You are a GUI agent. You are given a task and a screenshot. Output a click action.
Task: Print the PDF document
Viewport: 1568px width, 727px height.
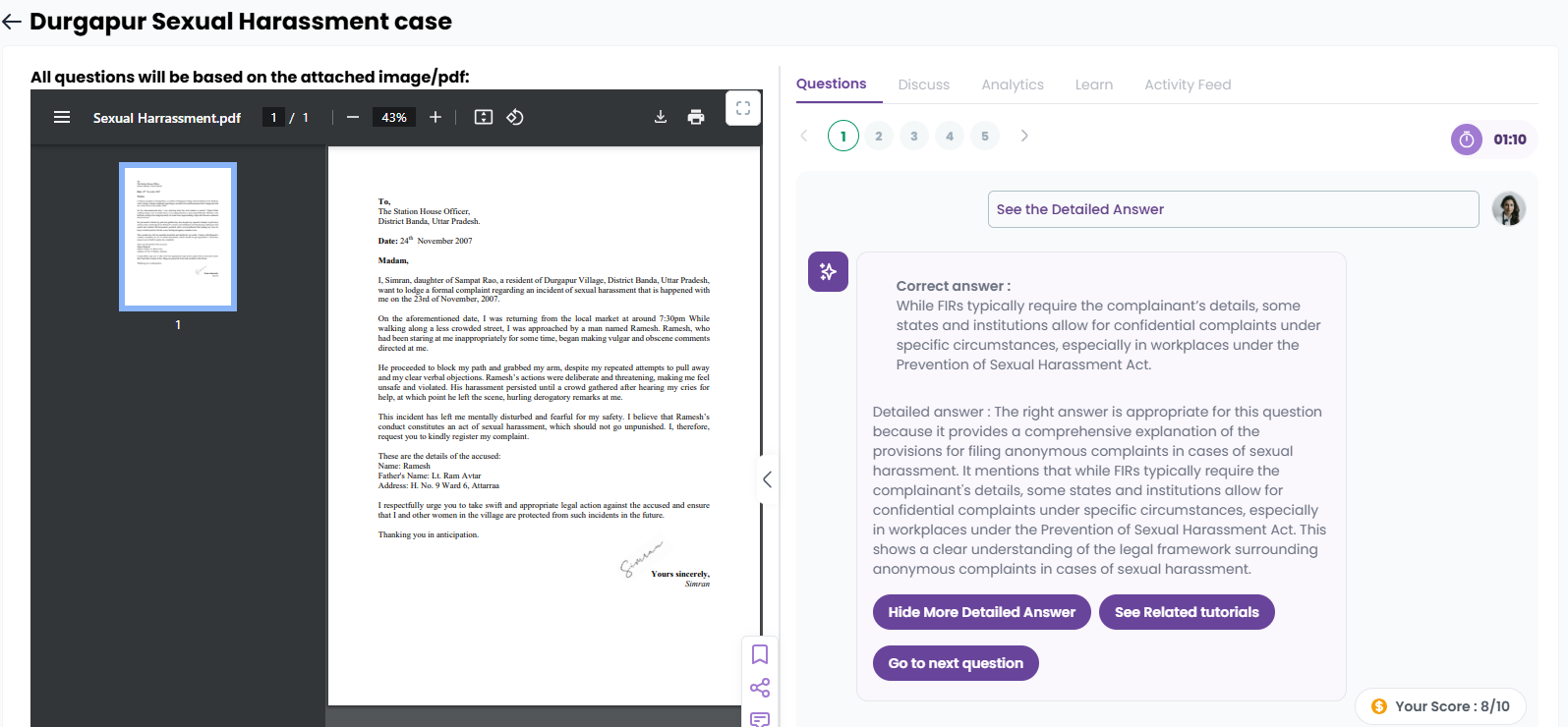point(696,117)
